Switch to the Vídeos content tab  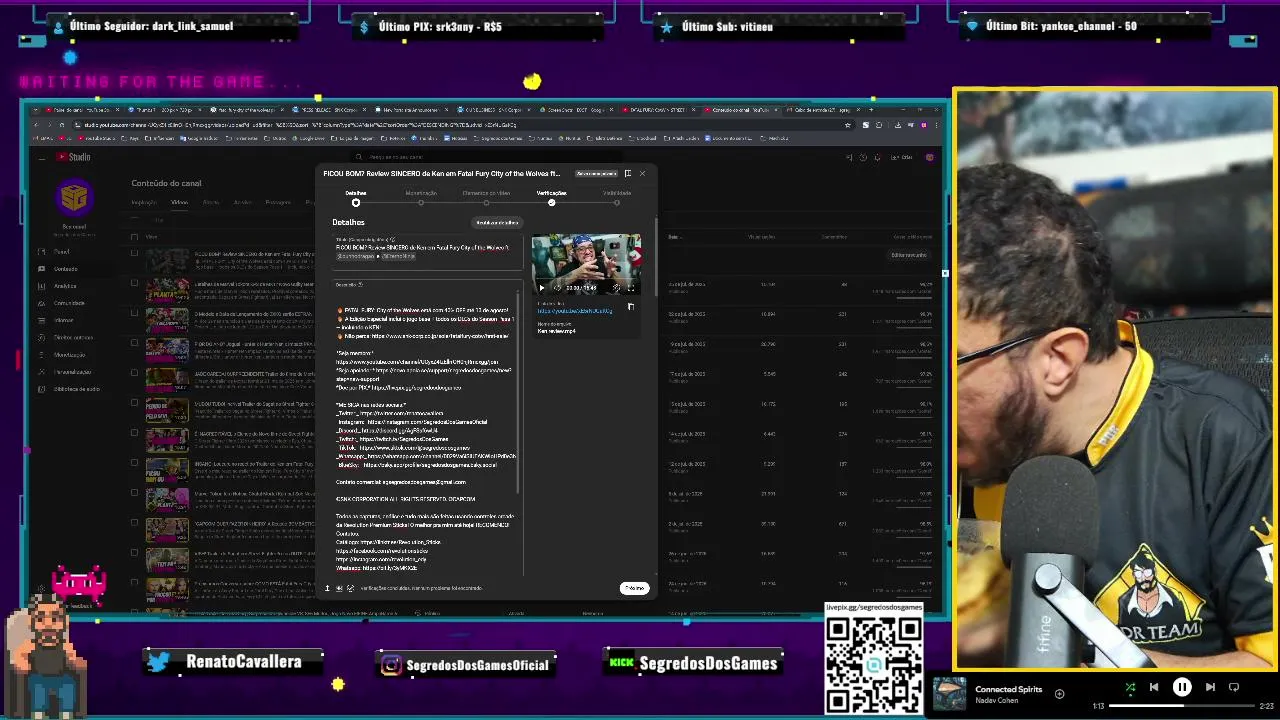[179, 202]
